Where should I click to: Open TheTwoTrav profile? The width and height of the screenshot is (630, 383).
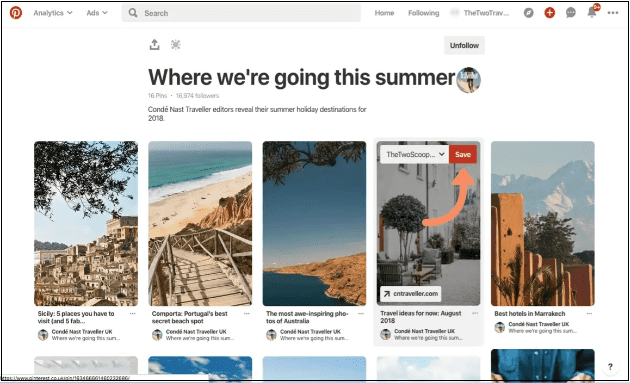click(x=480, y=13)
